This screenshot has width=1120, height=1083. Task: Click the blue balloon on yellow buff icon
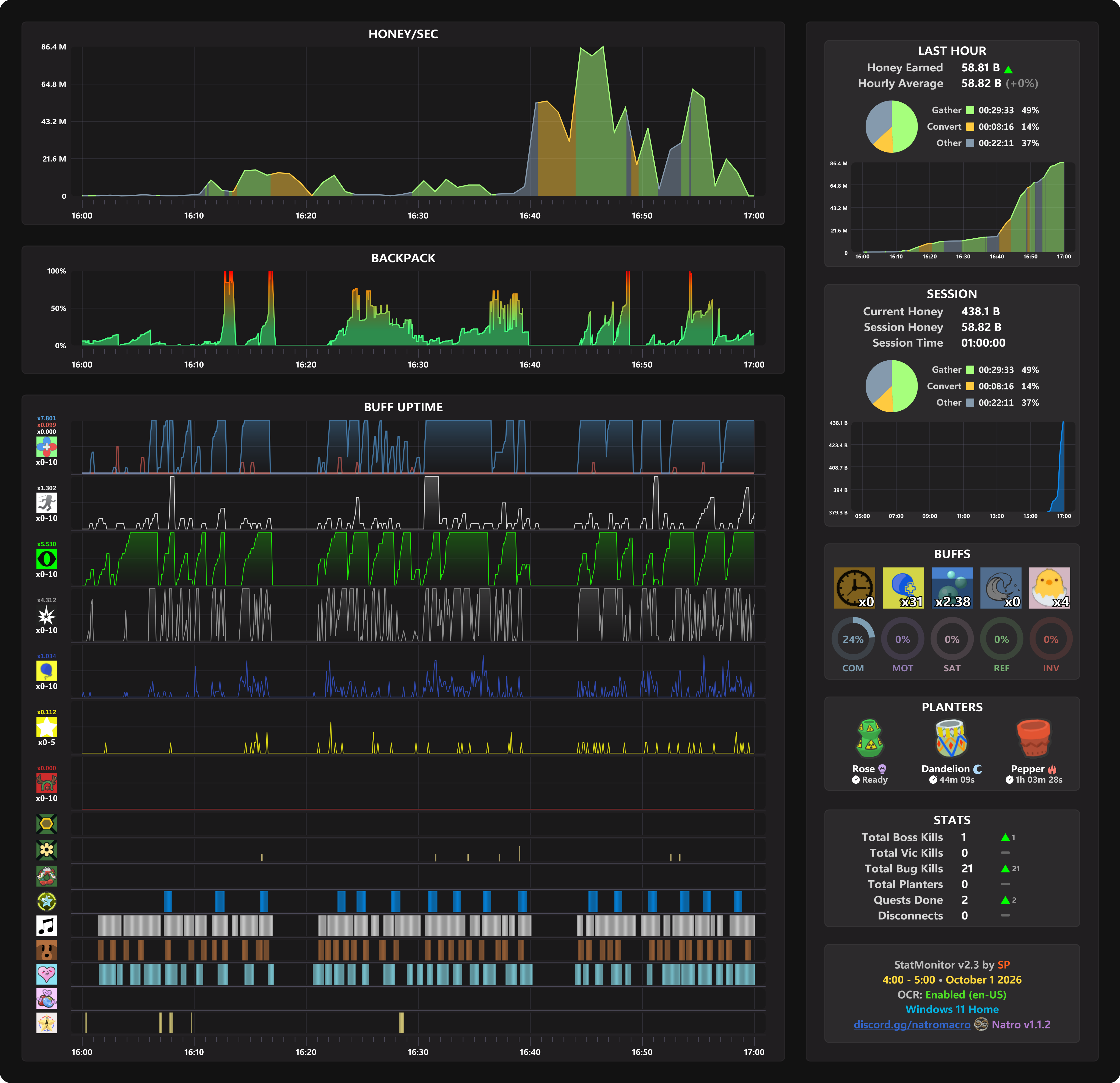(x=46, y=671)
